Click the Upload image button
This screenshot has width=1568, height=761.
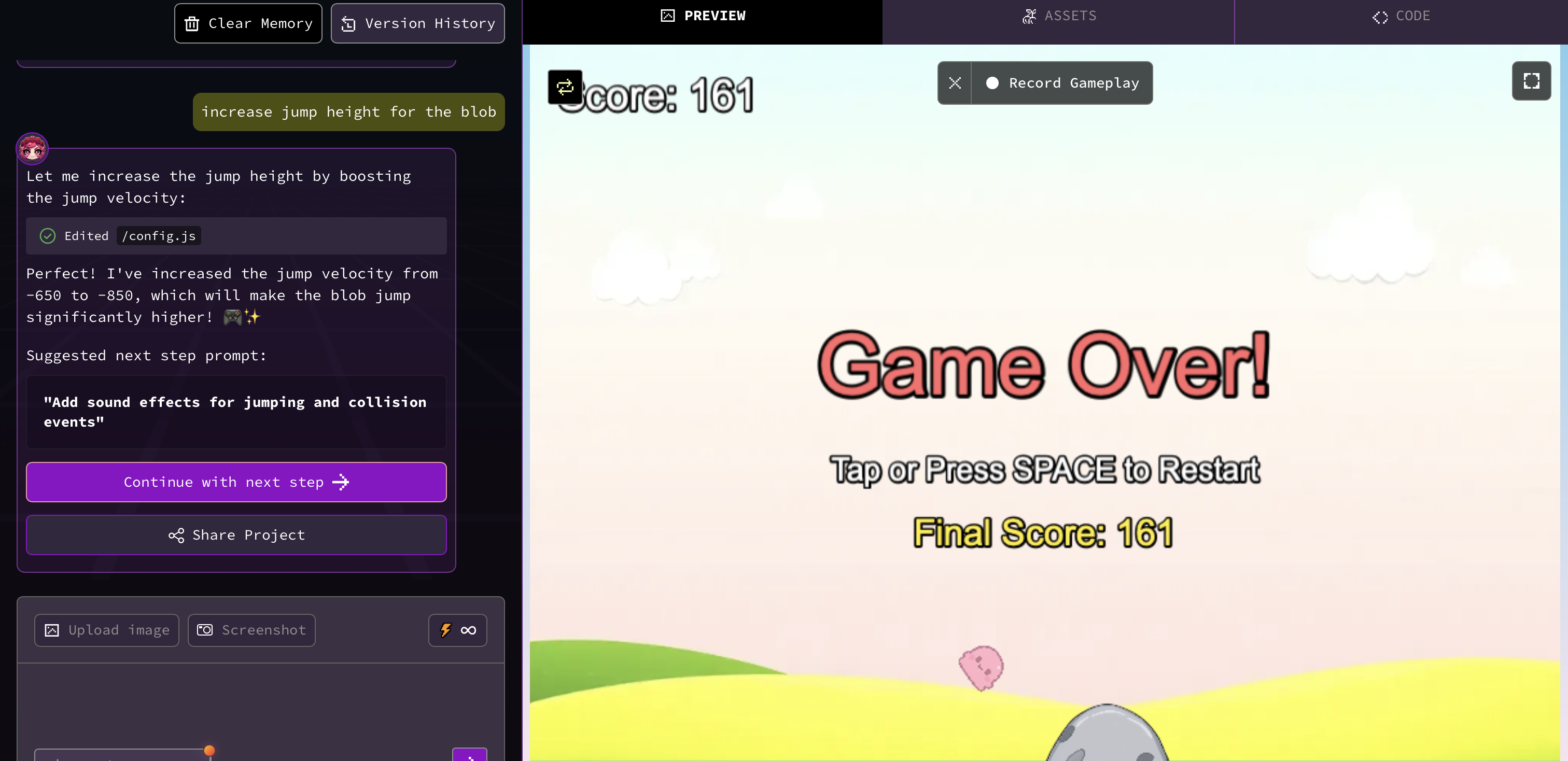pyautogui.click(x=106, y=630)
